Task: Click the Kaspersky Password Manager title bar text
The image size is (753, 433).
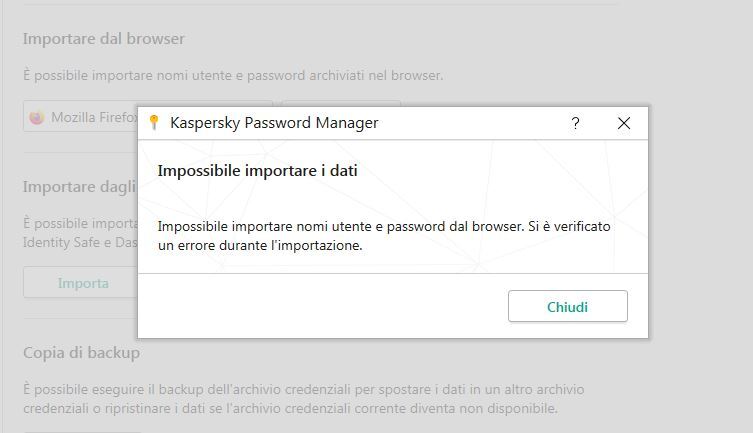Action: (x=274, y=123)
